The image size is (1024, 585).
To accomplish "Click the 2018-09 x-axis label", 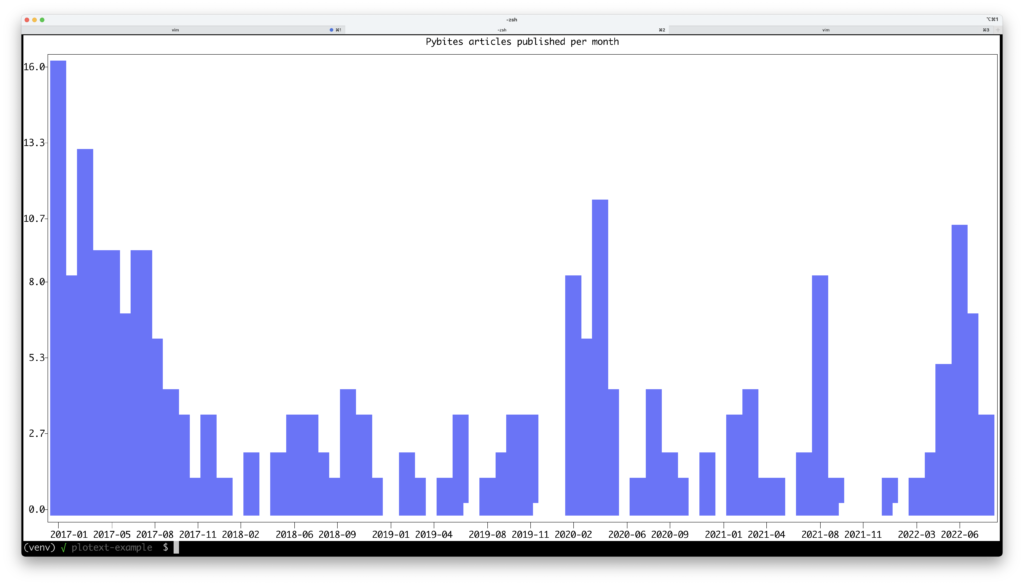I will click(x=338, y=534).
